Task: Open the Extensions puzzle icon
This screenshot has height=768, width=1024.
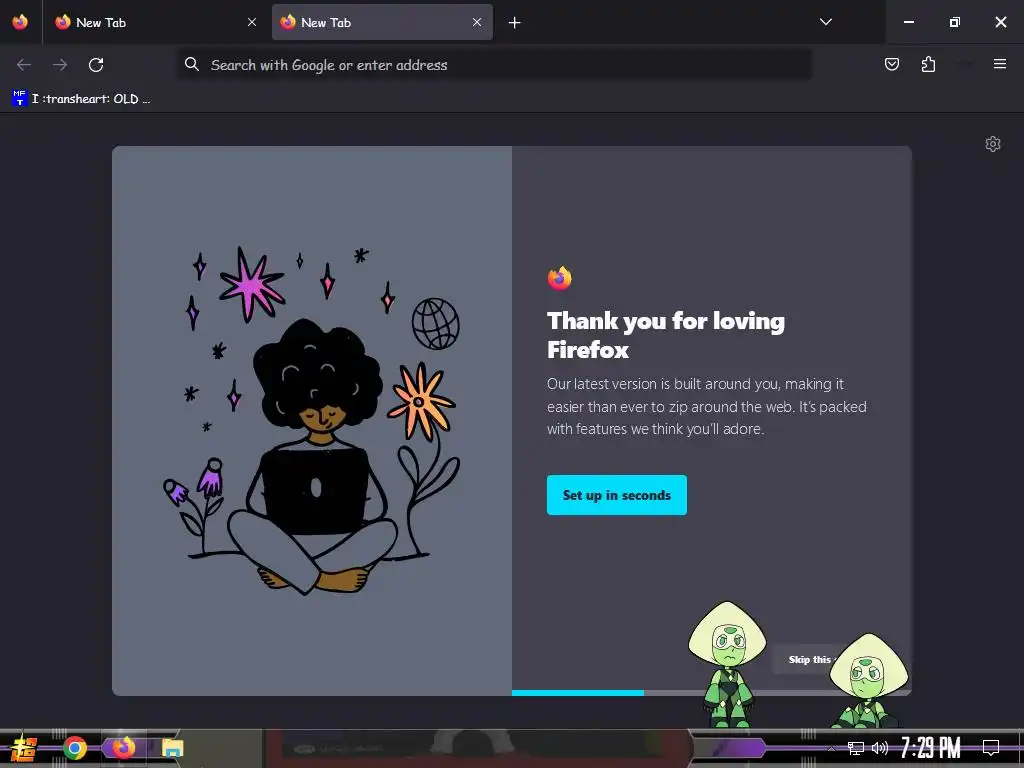Action: pyautogui.click(x=928, y=64)
